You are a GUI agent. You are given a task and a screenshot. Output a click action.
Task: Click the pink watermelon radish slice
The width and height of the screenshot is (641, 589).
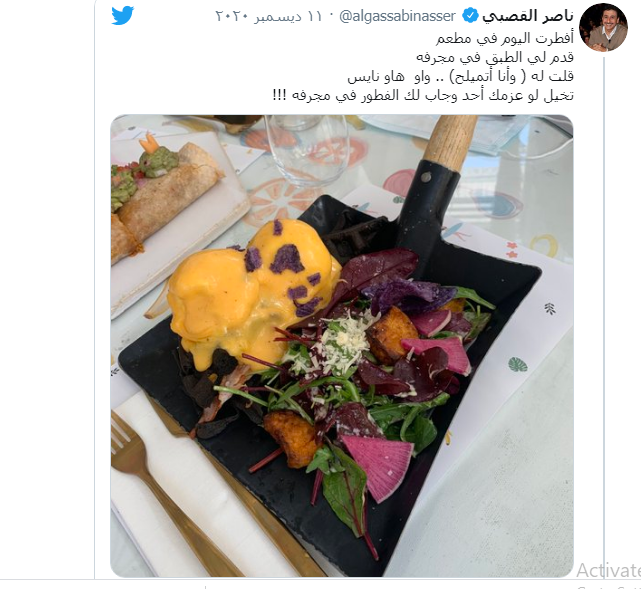378,466
